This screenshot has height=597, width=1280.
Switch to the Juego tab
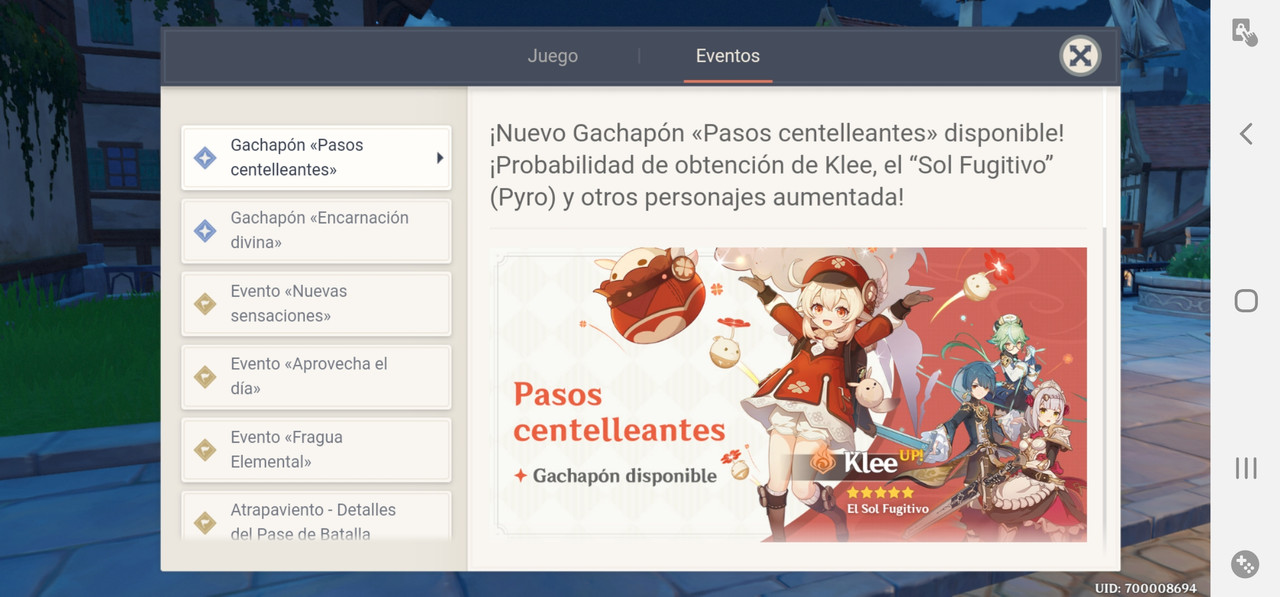552,56
